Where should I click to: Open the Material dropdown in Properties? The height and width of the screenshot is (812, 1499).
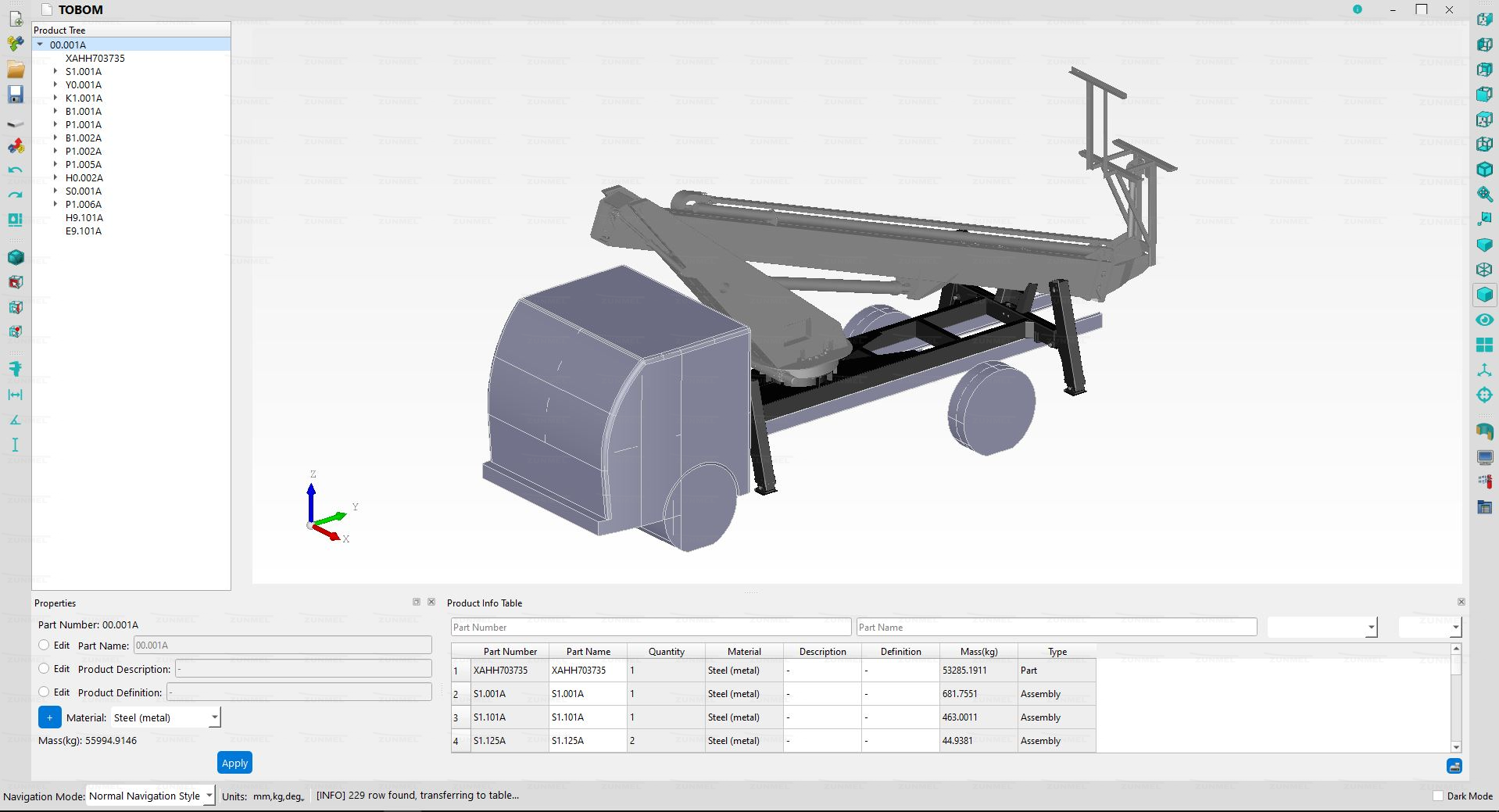[x=166, y=717]
